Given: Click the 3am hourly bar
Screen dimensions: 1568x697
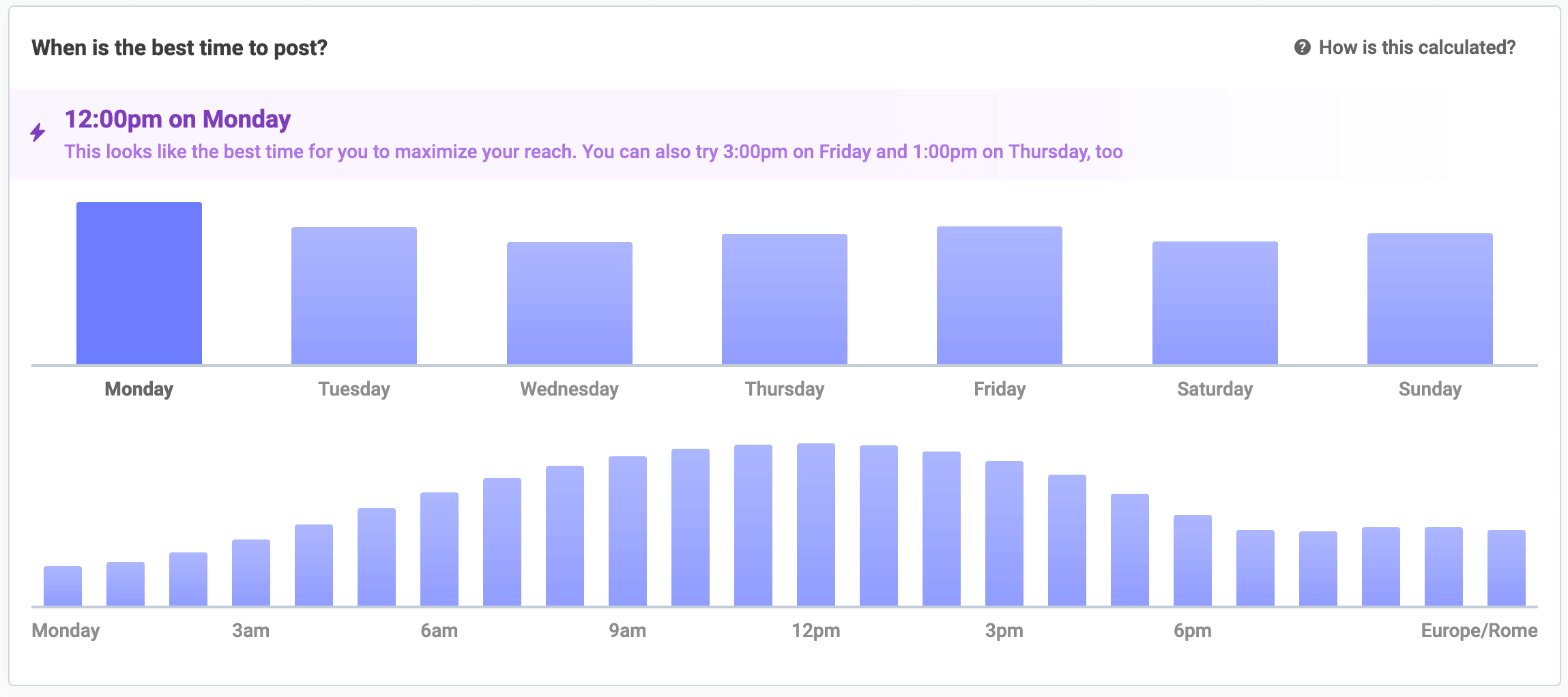Looking at the screenshot, I should pyautogui.click(x=251, y=573).
